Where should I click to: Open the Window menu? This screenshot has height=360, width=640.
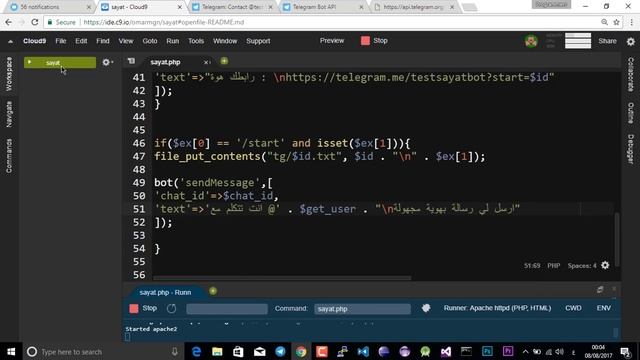point(225,41)
